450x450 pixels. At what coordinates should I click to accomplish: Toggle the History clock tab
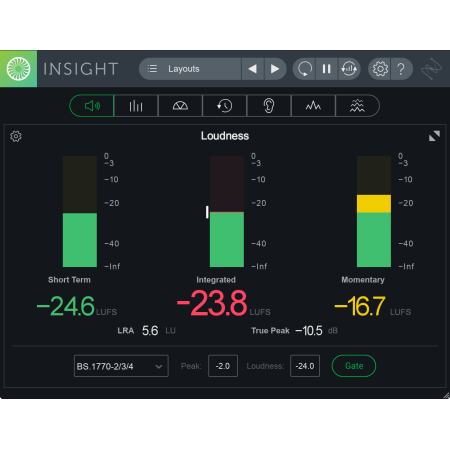(225, 106)
